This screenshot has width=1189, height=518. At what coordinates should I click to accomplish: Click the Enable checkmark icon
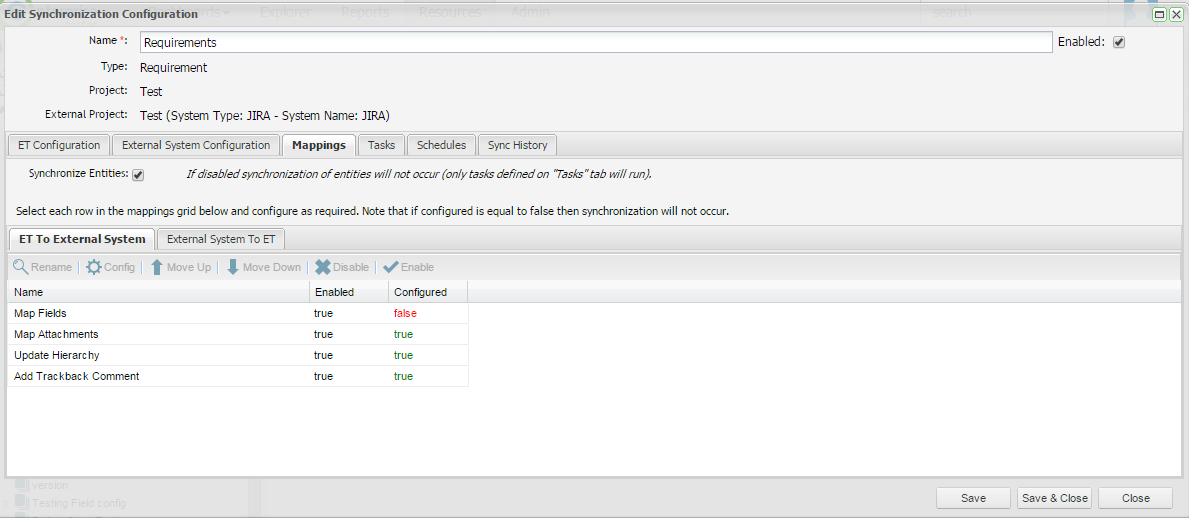pos(391,267)
